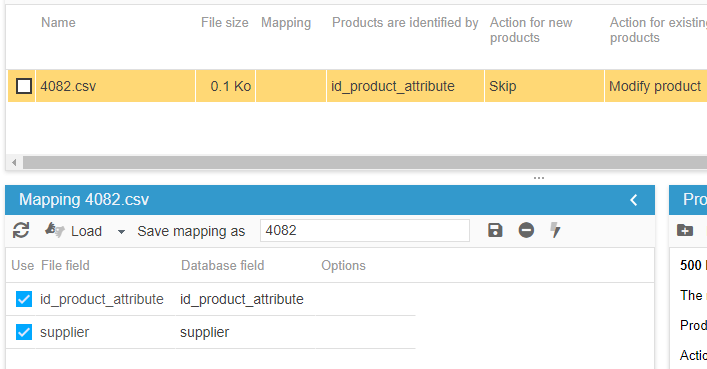Collapse Mapping 4082.csv panel with chevron
The height and width of the screenshot is (369, 707).
(634, 200)
